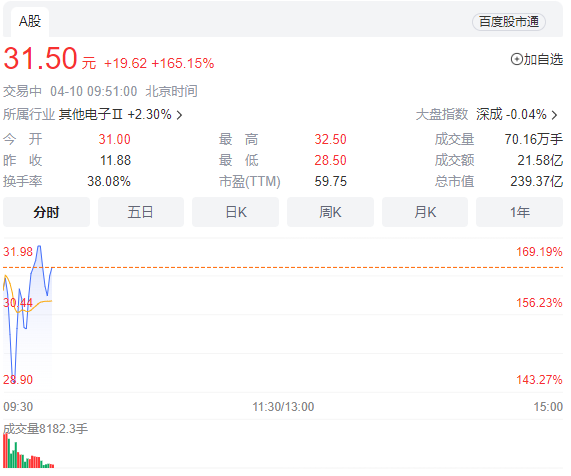This screenshot has width=571, height=476.
Task: Click the 143.27% axis label
Action: (539, 380)
